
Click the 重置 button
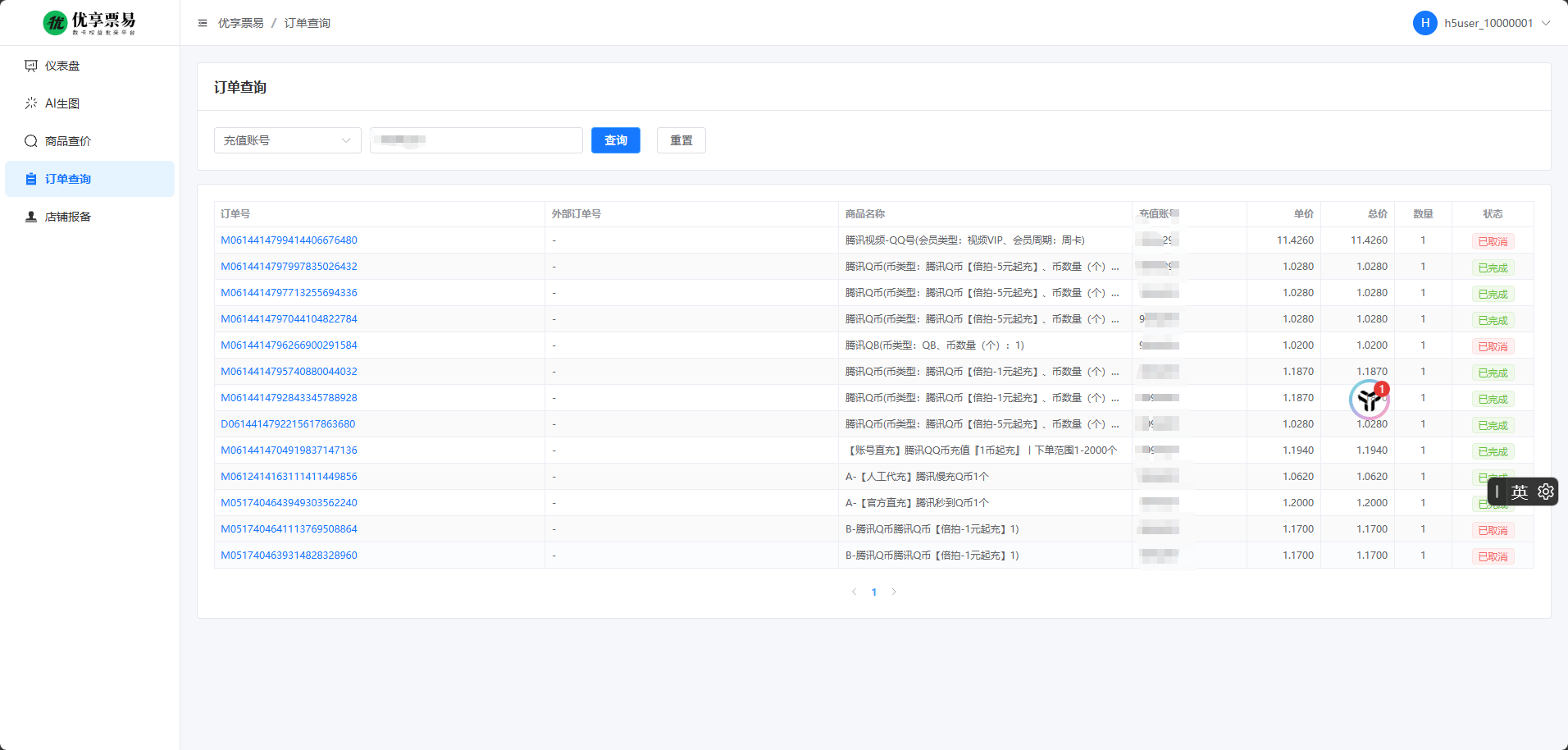(x=681, y=140)
